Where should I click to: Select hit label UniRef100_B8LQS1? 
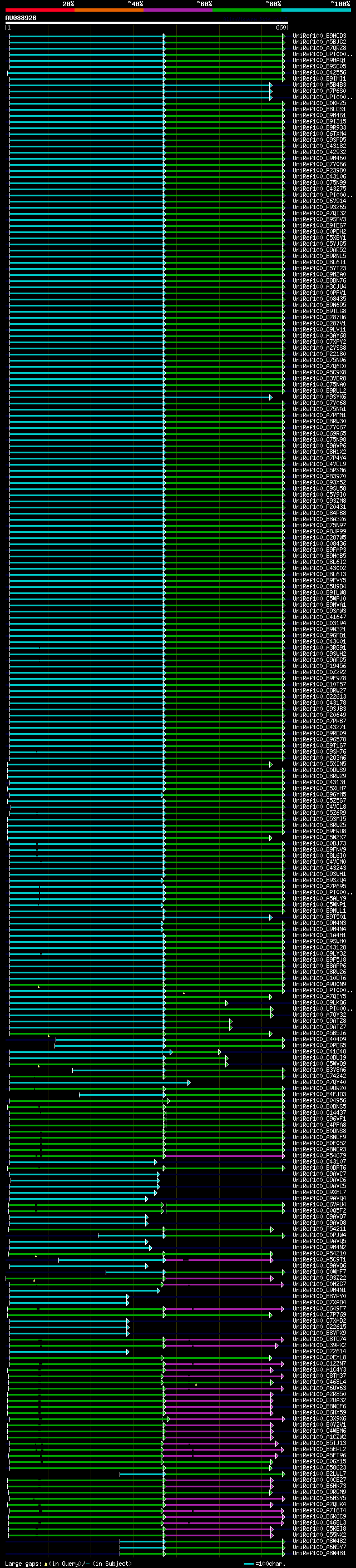(x=319, y=110)
